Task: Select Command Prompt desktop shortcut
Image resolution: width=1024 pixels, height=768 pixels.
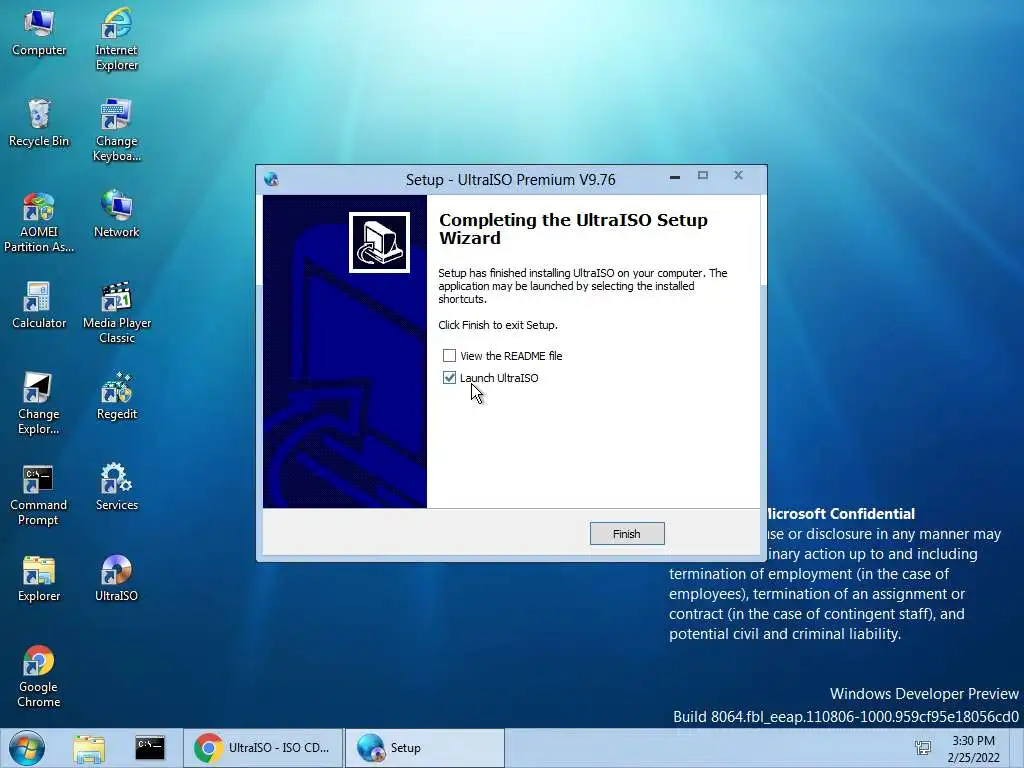Action: [38, 495]
